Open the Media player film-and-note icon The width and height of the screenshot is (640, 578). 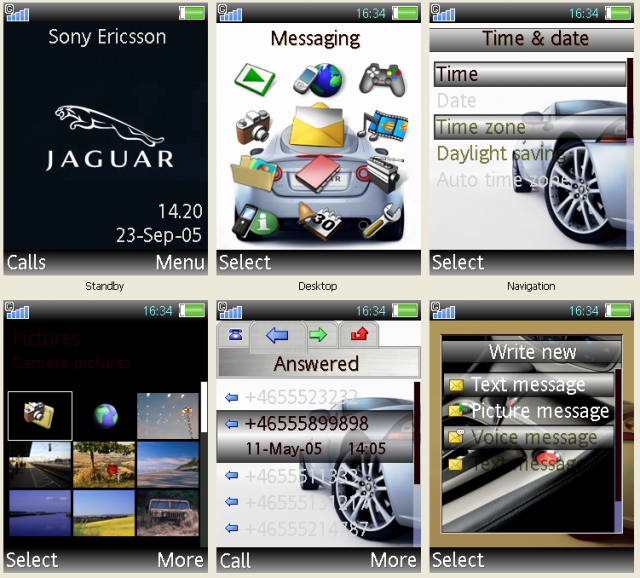pos(382,126)
